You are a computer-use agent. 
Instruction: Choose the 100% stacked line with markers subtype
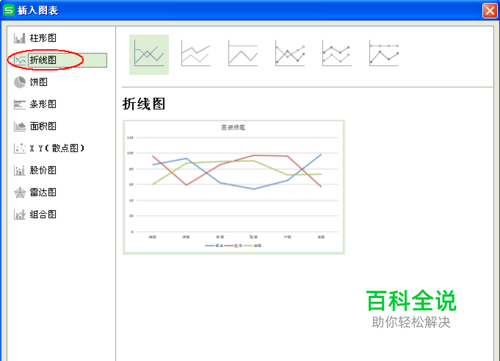(x=384, y=53)
